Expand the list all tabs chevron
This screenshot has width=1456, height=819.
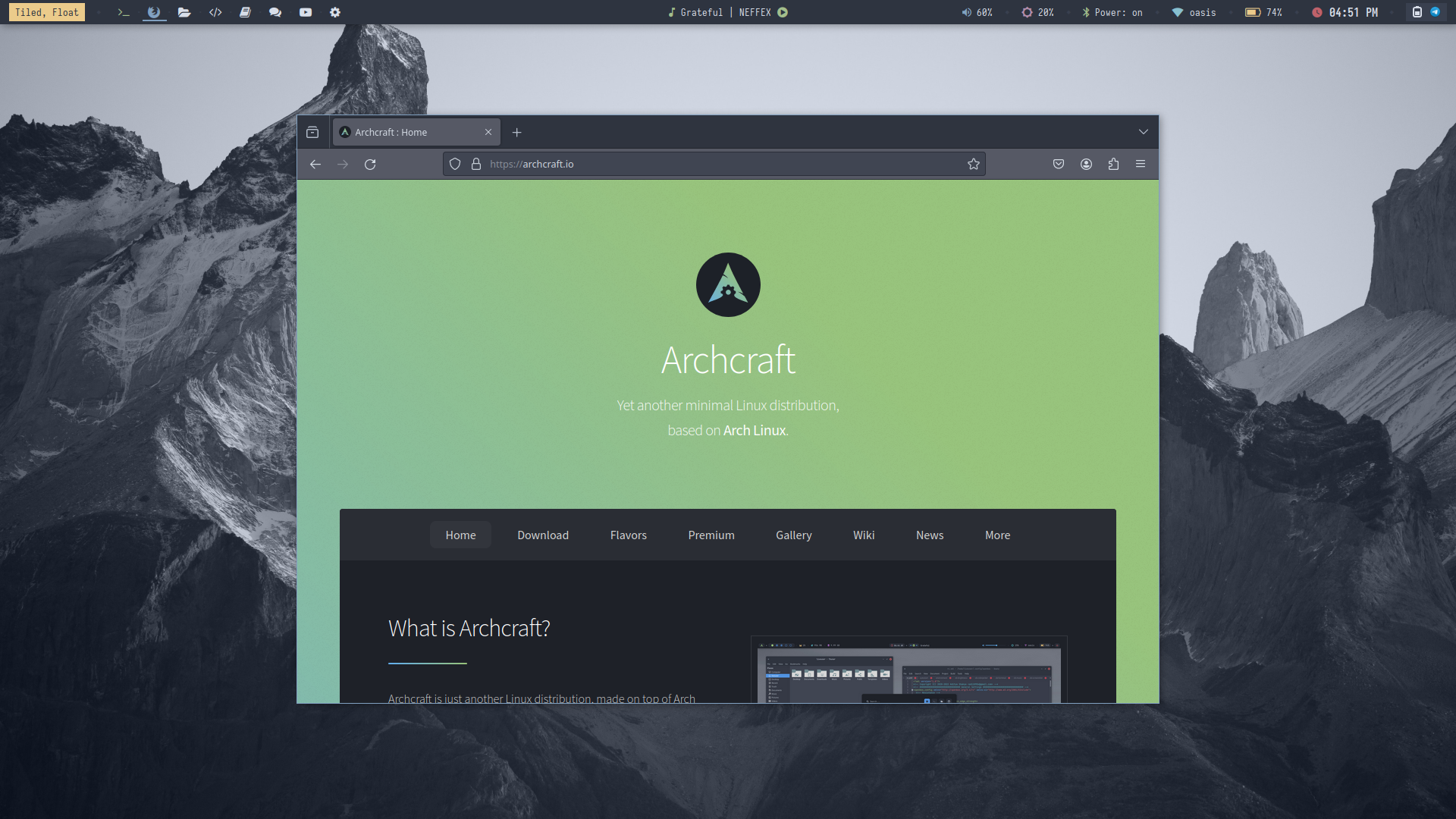click(1143, 132)
